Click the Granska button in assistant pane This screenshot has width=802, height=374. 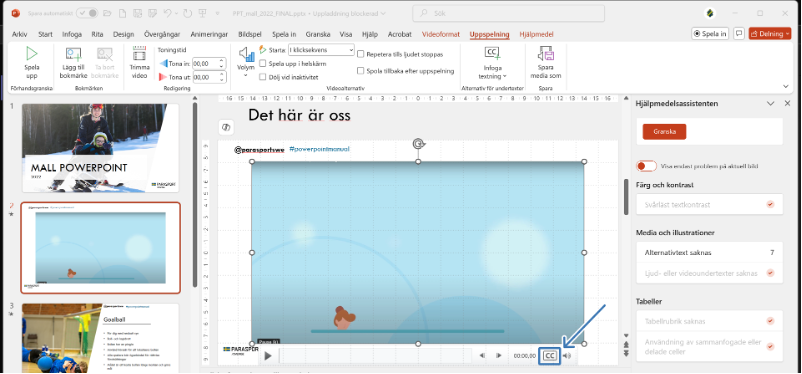tap(664, 131)
